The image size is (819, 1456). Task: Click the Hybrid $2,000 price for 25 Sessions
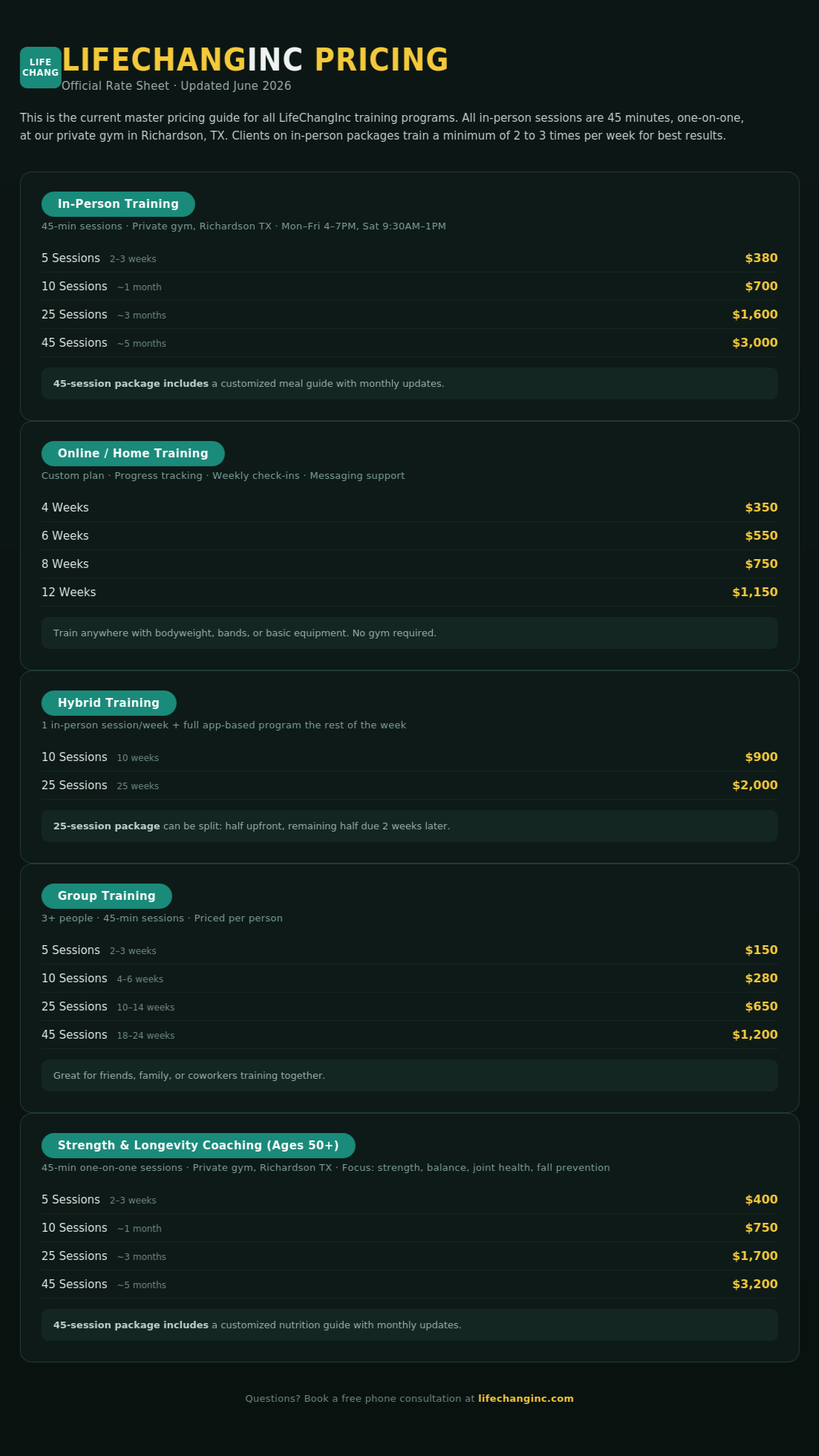754,786
